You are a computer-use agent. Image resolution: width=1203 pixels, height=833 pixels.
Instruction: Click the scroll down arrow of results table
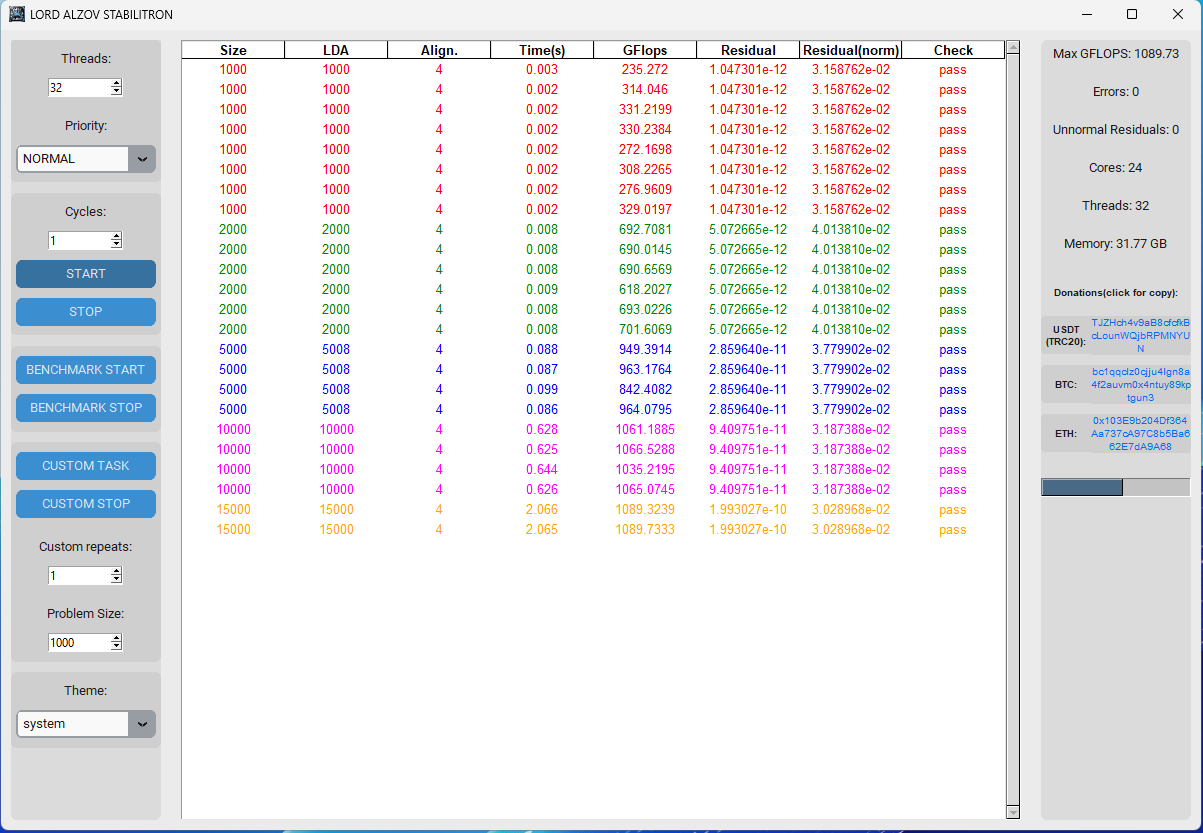(1012, 812)
